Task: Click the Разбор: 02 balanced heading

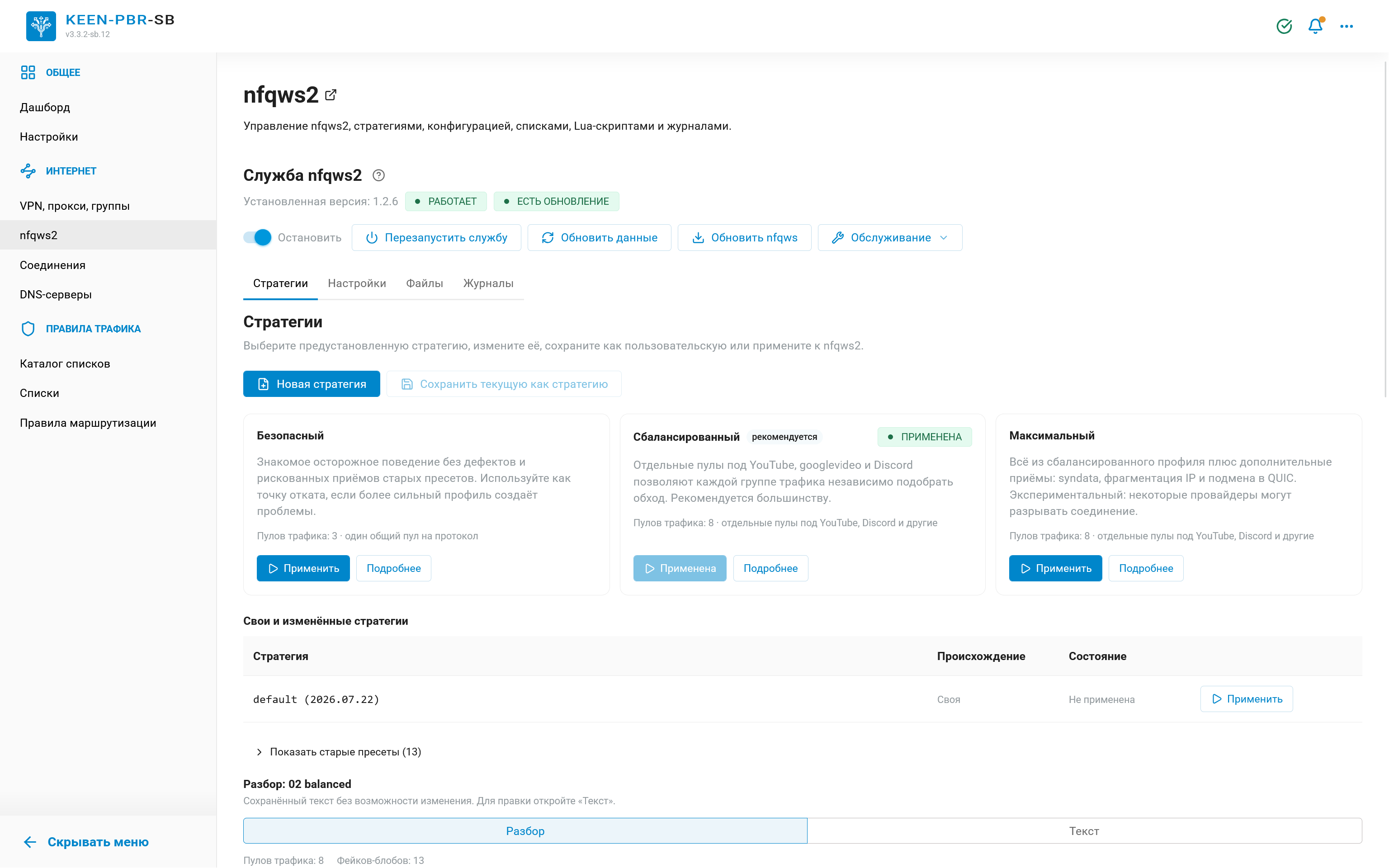Action: pos(298,784)
